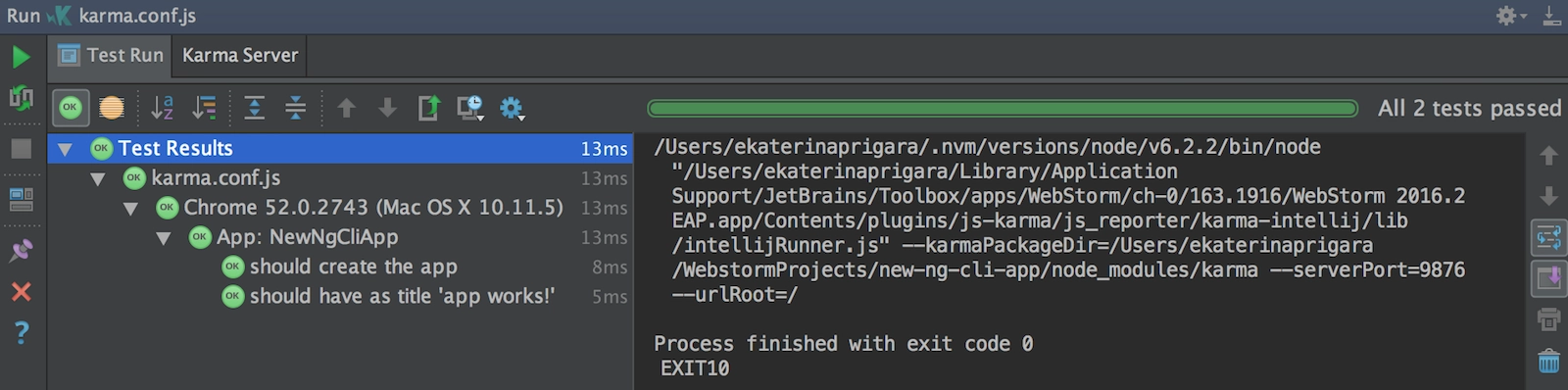
Task: Click 'Process finished with exit code 0' line
Action: pyautogui.click(x=843, y=344)
